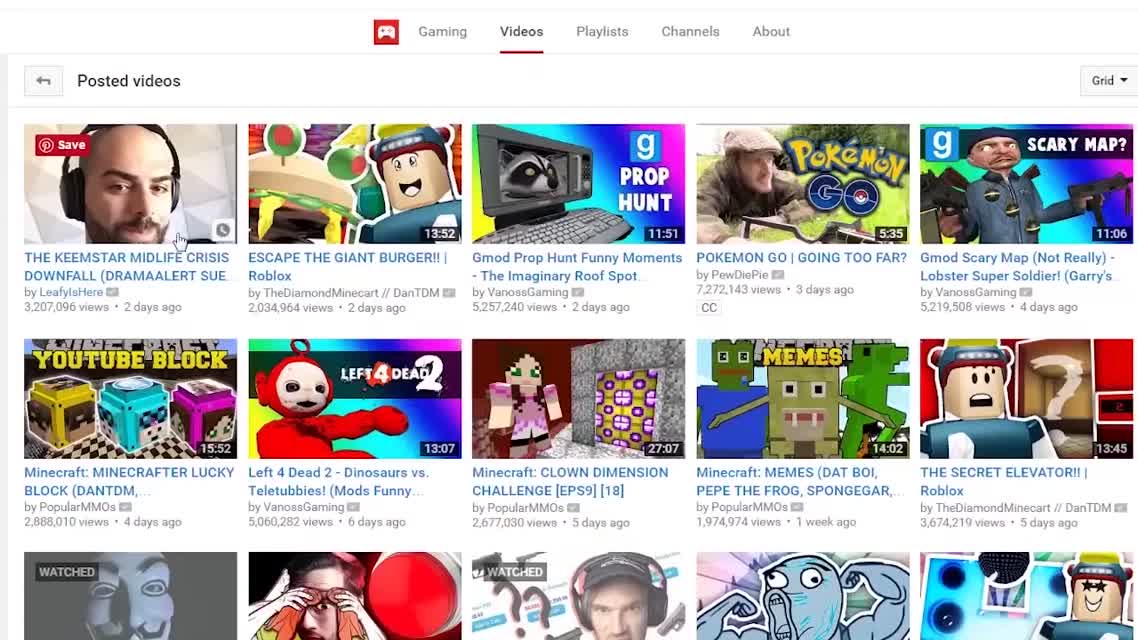Open the blue muscular meme face thumbnail
This screenshot has height=640, width=1138.
(803, 596)
